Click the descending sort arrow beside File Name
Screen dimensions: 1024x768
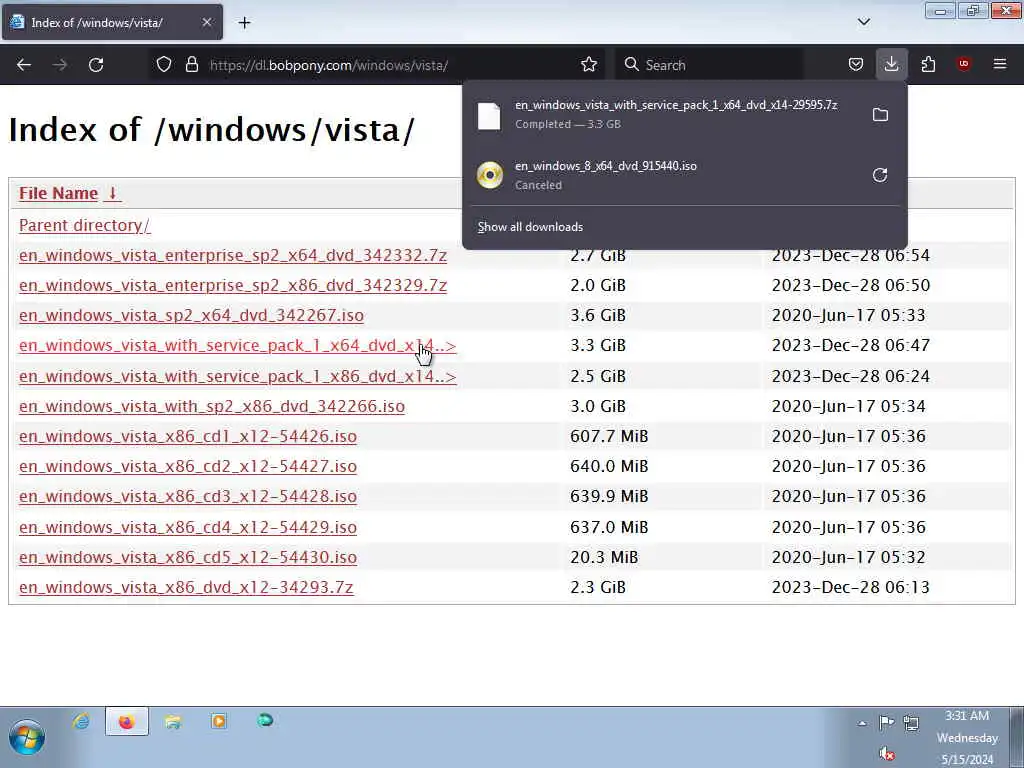112,193
